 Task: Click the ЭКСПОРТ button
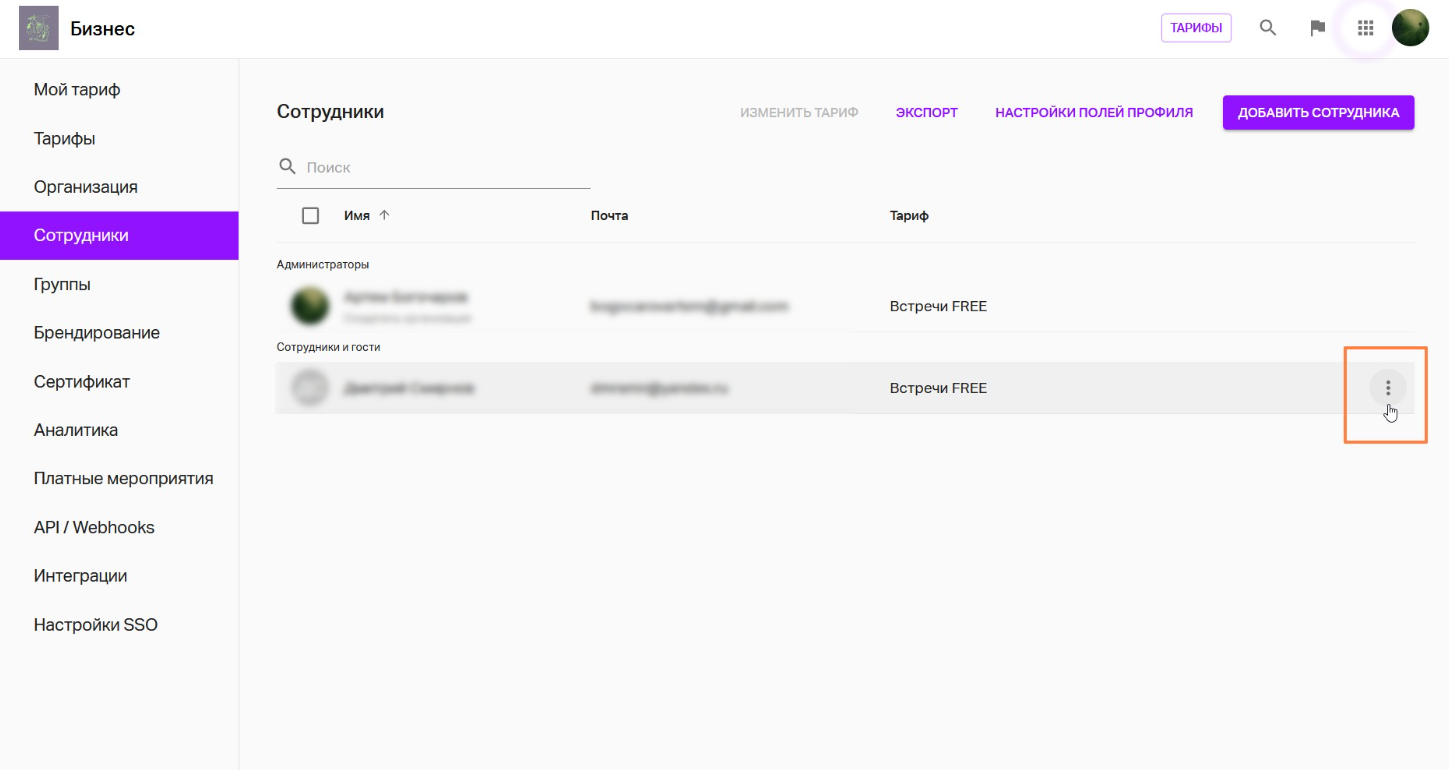coord(927,113)
